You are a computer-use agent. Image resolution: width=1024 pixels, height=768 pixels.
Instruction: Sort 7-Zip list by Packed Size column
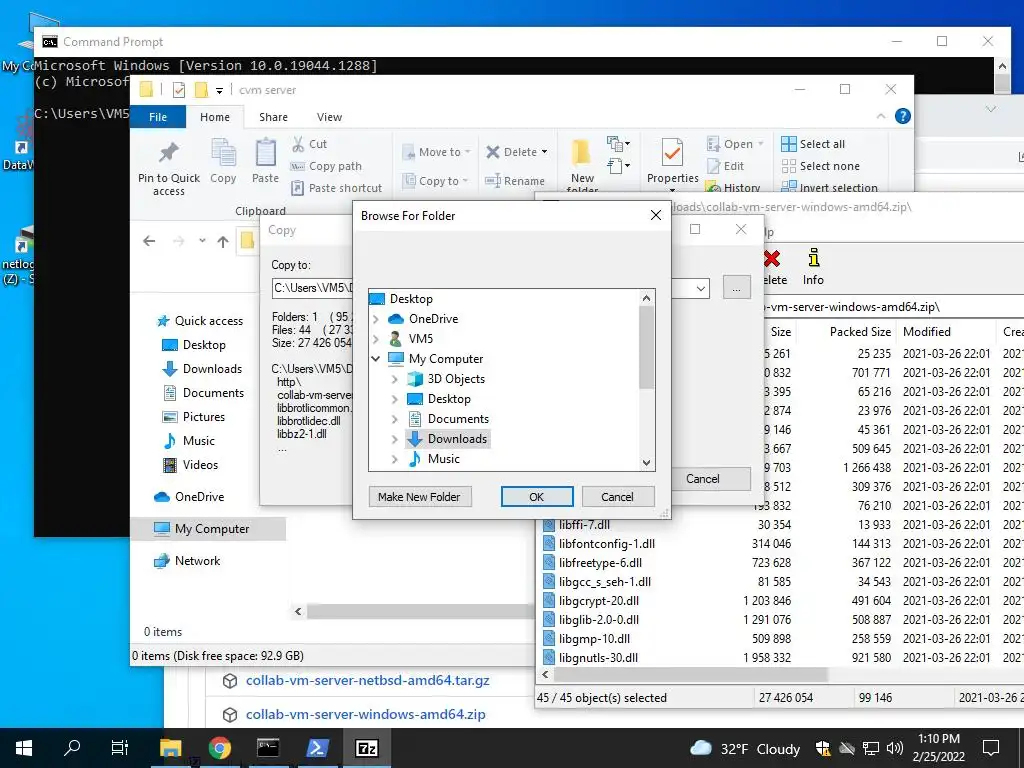click(860, 332)
